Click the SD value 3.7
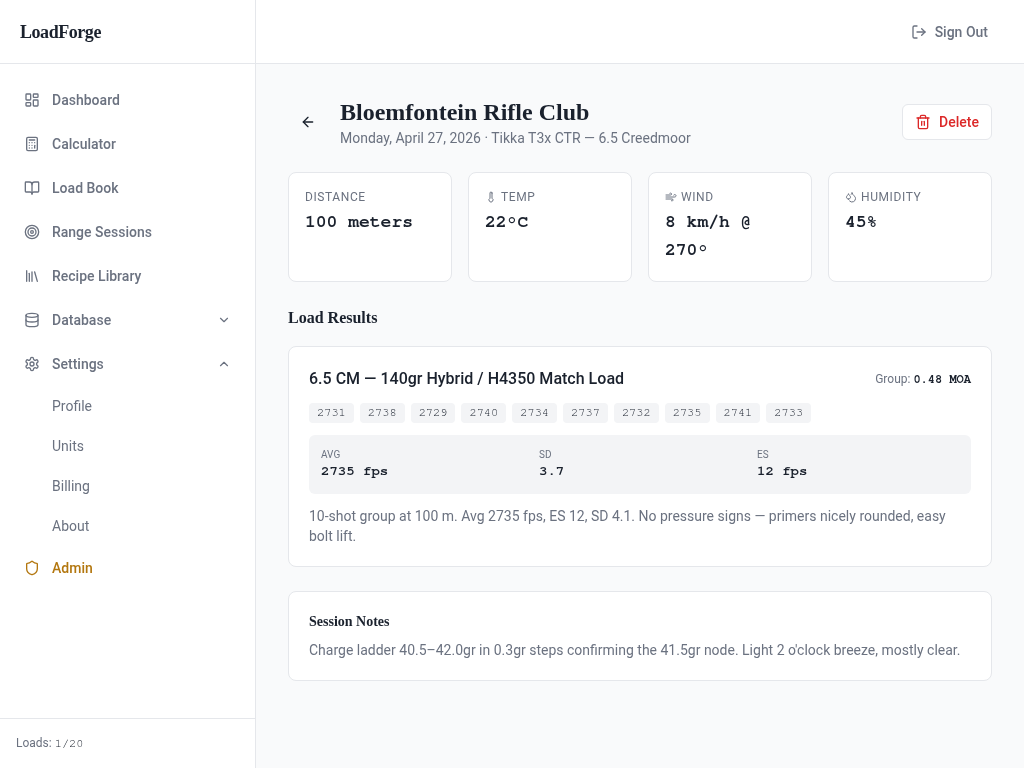Screen dimensions: 1024x768 551,472
